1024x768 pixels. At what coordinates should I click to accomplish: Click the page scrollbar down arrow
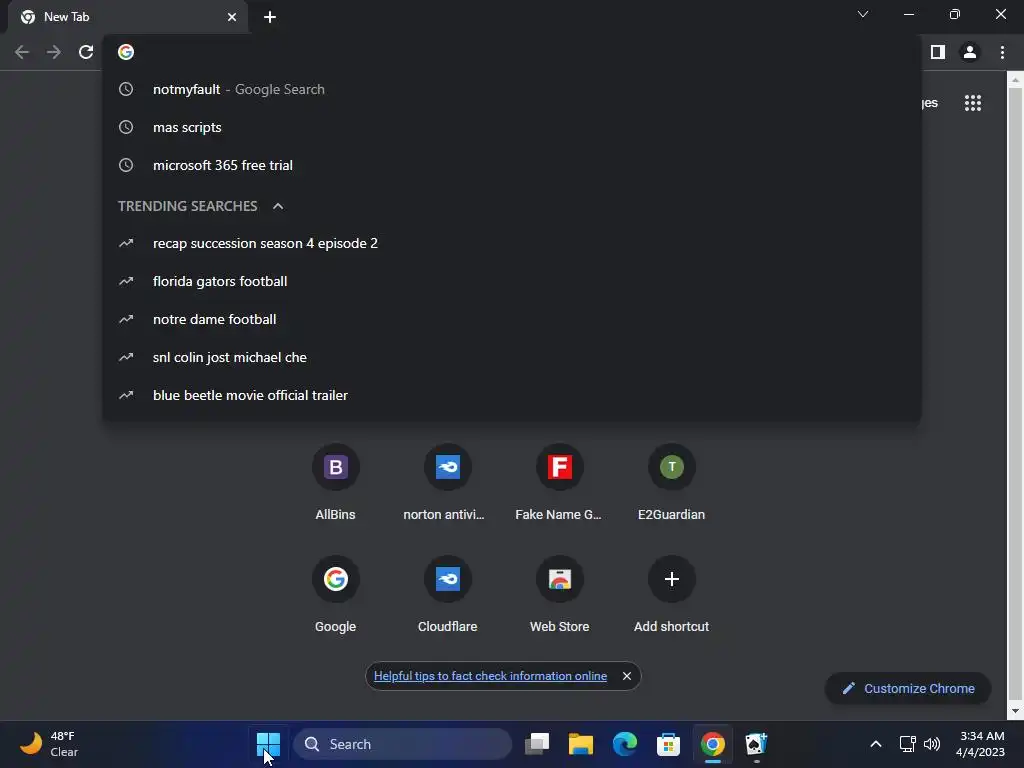[x=1015, y=711]
